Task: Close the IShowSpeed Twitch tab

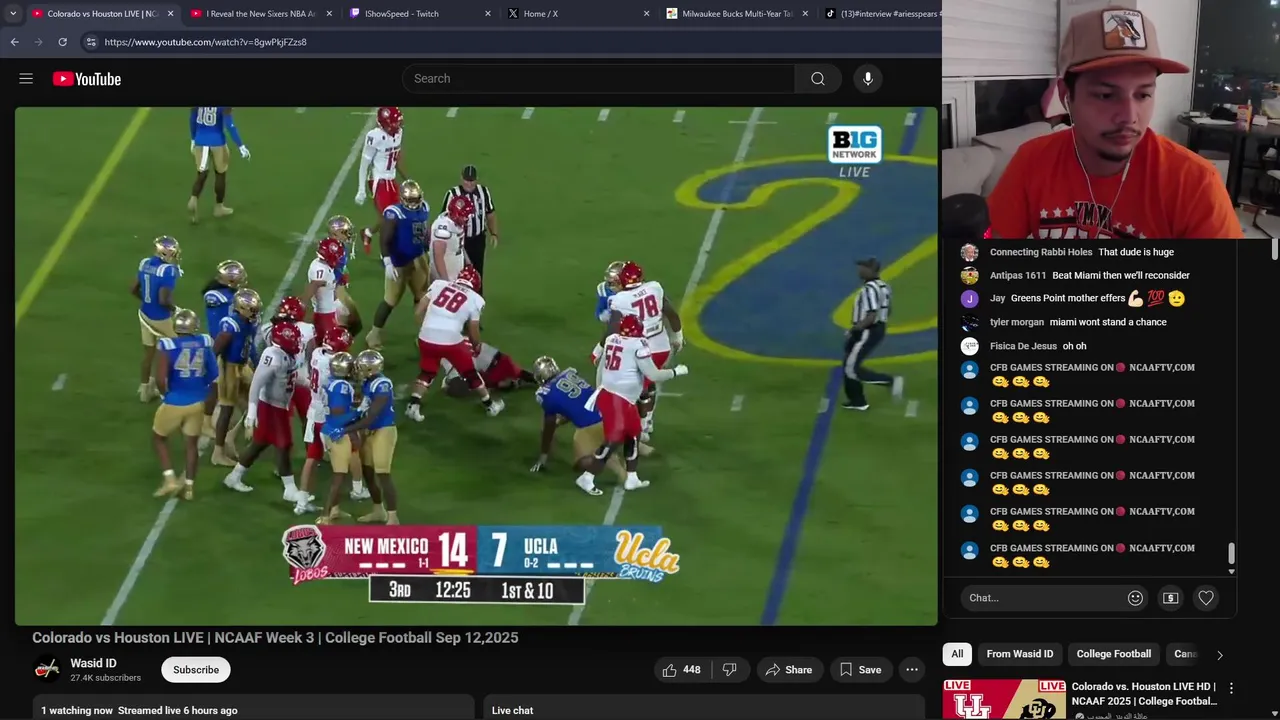Action: [x=488, y=14]
